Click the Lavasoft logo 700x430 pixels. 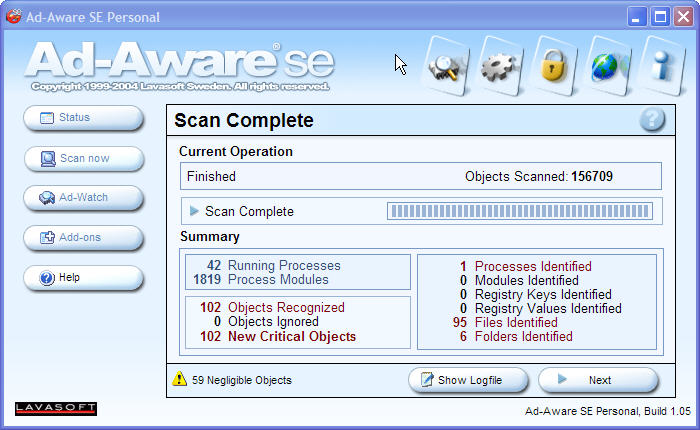(56, 409)
